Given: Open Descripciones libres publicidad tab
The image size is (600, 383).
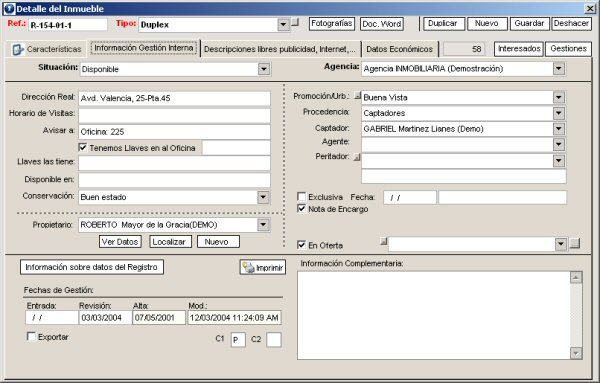Looking at the screenshot, I should tap(280, 49).
